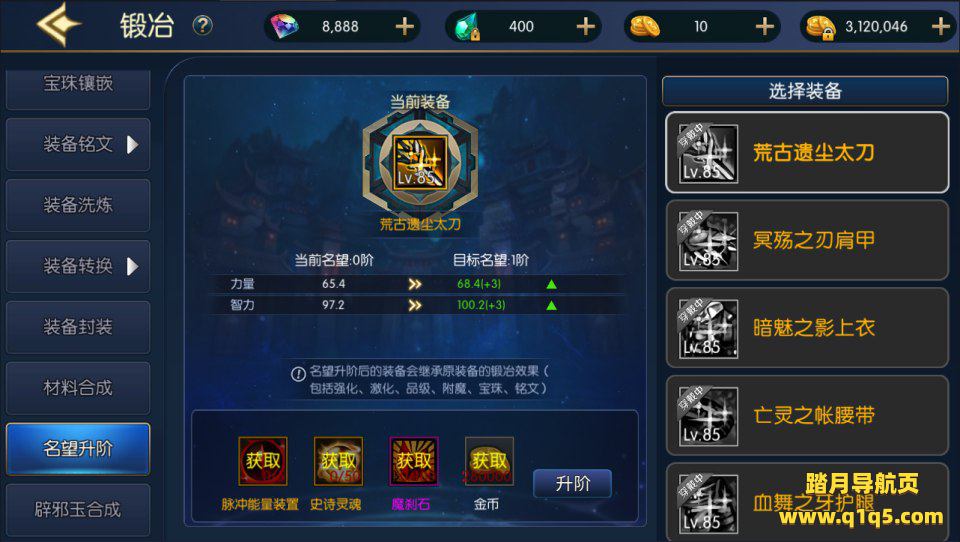Screen dimensions: 960x542
Task: Click the 史诗灵魂 material icon
Action: coord(338,461)
